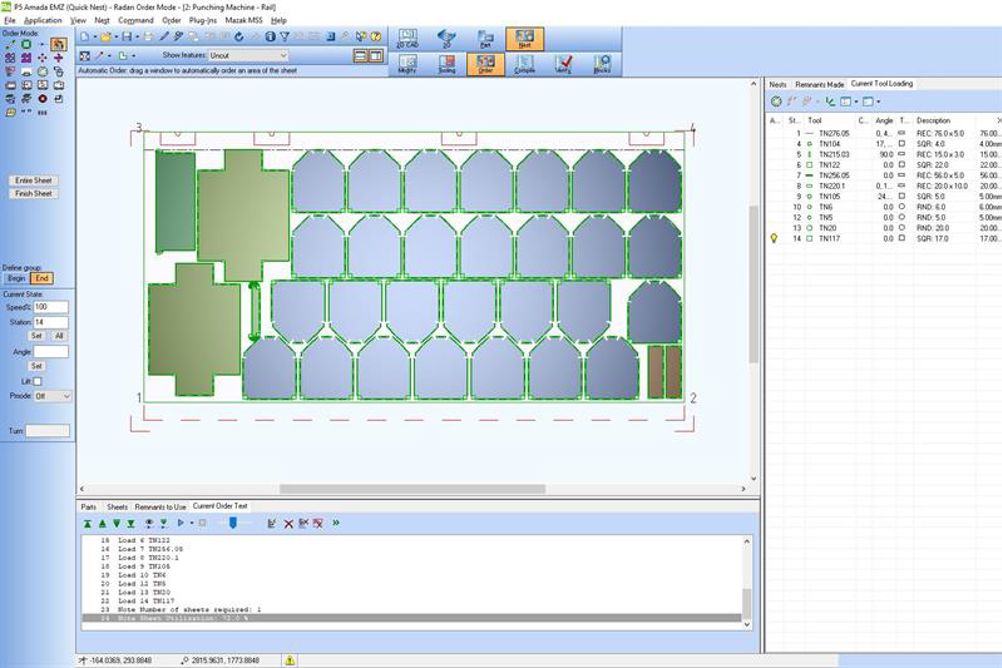This screenshot has width=1002, height=668.
Task: Click the highlighted Order Mode palette icon
Action: click(x=58, y=44)
